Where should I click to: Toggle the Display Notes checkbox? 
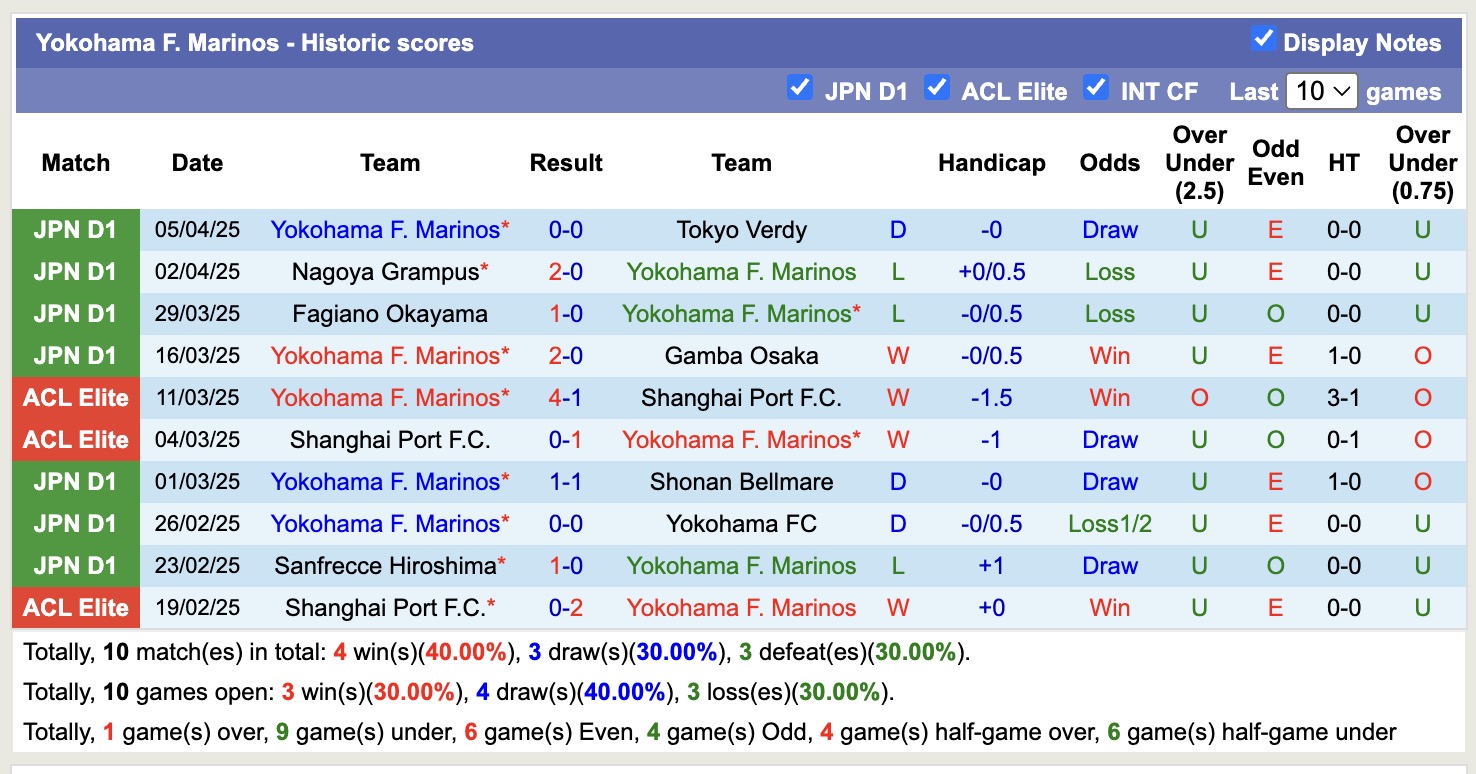pyautogui.click(x=1263, y=40)
